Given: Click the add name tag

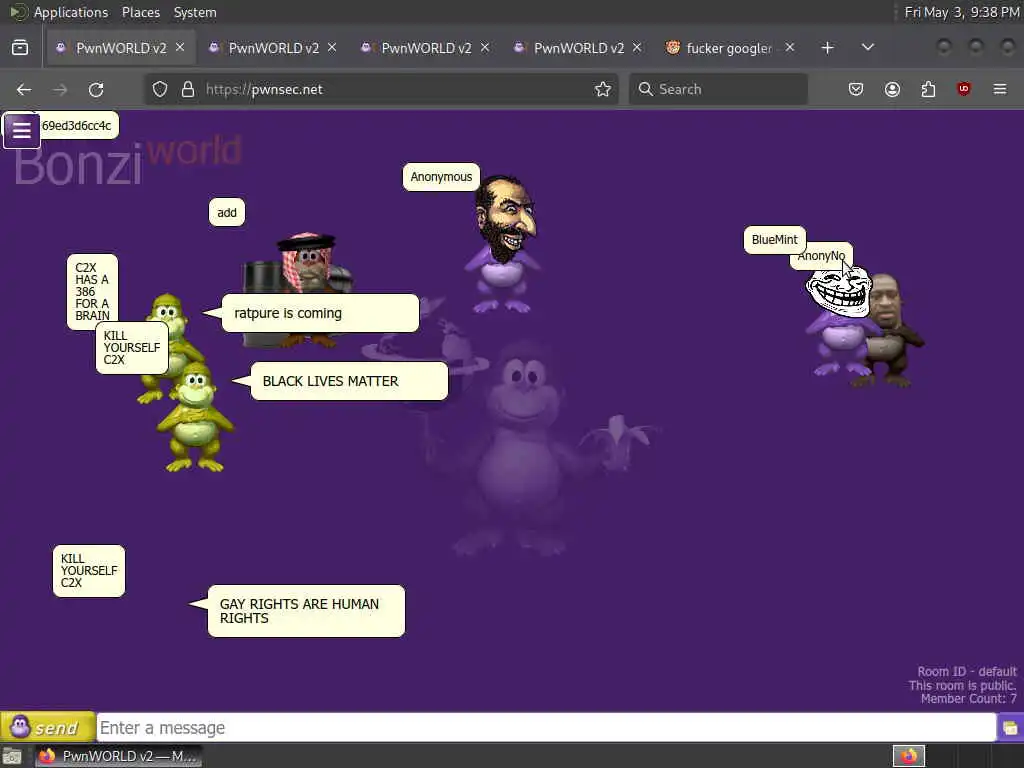Looking at the screenshot, I should coord(227,213).
